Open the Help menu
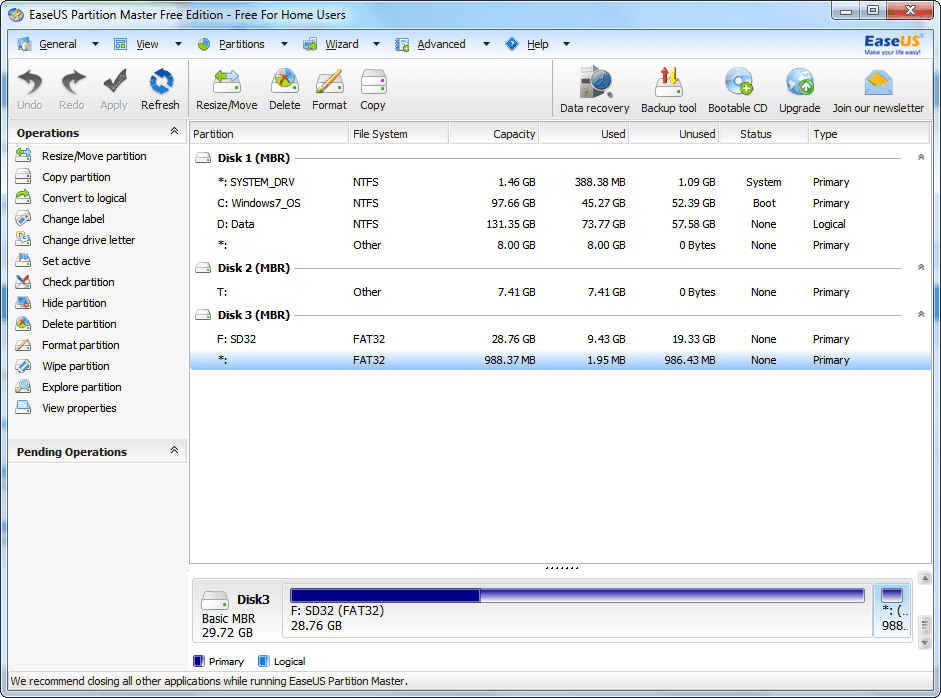The image size is (941, 698). pos(538,44)
